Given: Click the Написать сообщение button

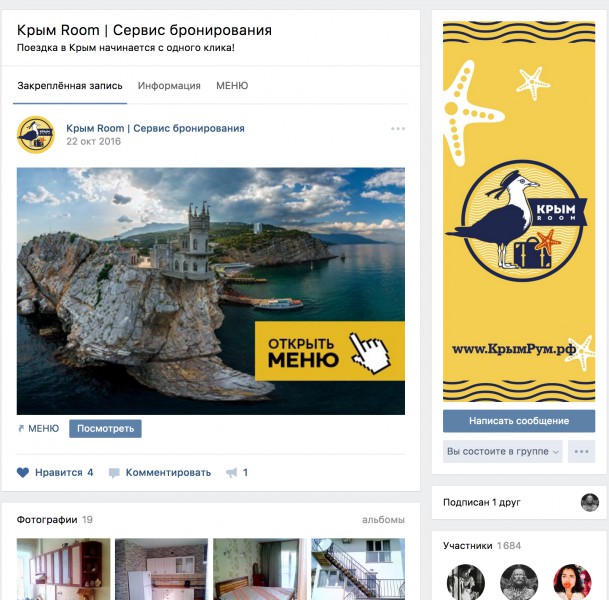Looking at the screenshot, I should point(519,421).
